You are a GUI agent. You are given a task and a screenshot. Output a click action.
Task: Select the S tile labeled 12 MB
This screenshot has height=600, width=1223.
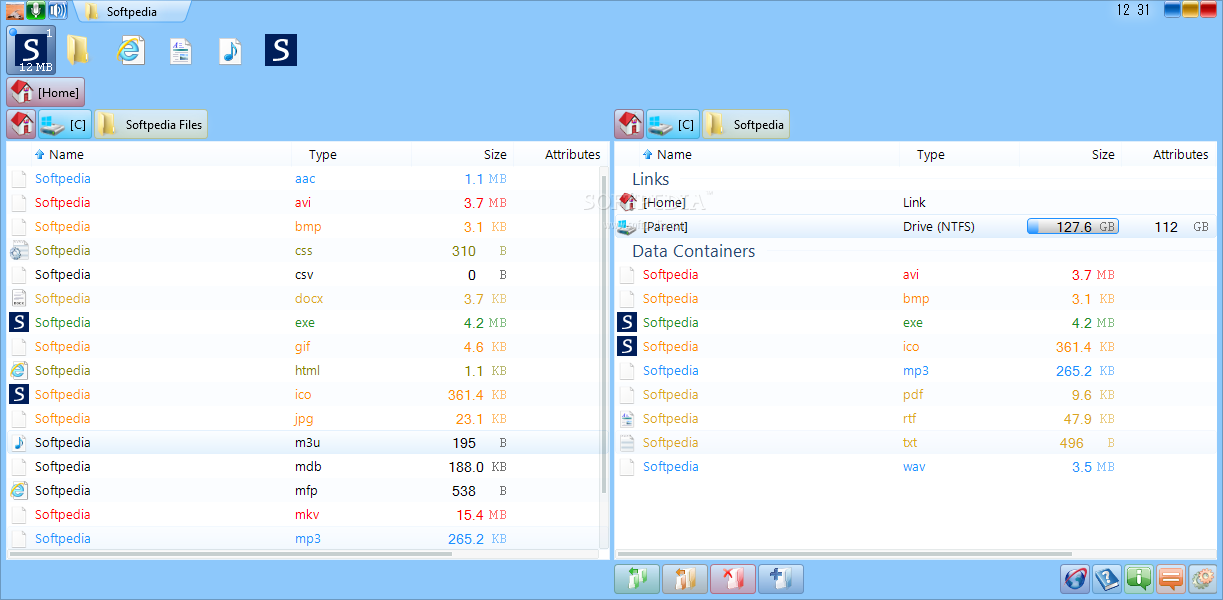[x=32, y=50]
